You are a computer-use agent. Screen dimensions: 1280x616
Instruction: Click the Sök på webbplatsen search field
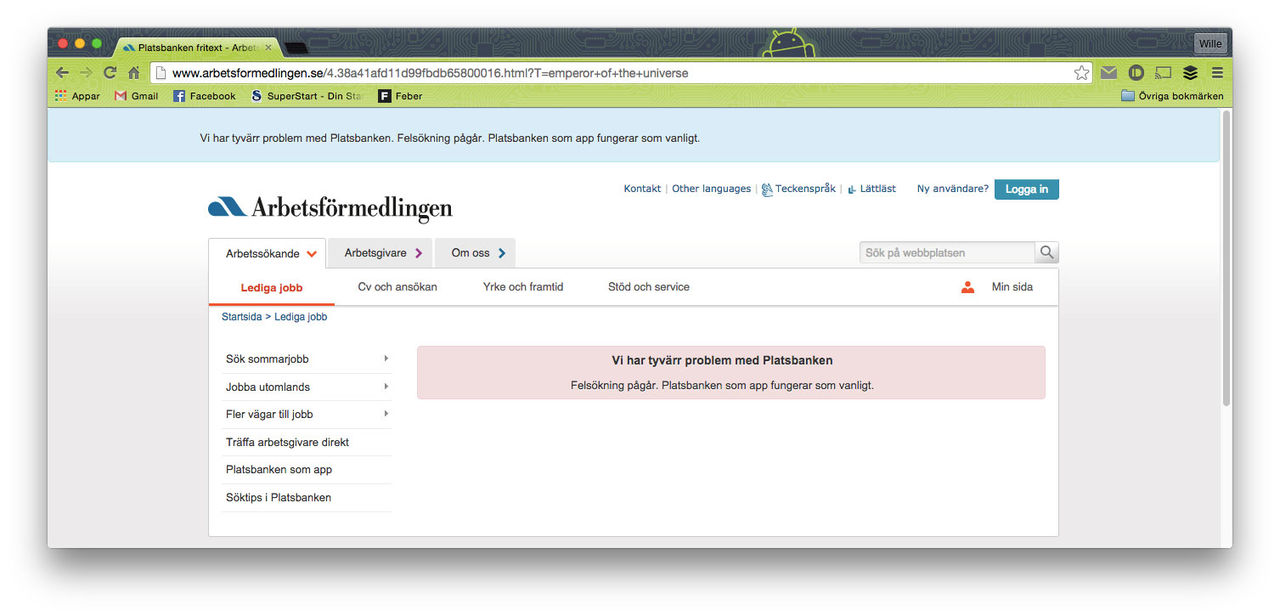pos(946,253)
